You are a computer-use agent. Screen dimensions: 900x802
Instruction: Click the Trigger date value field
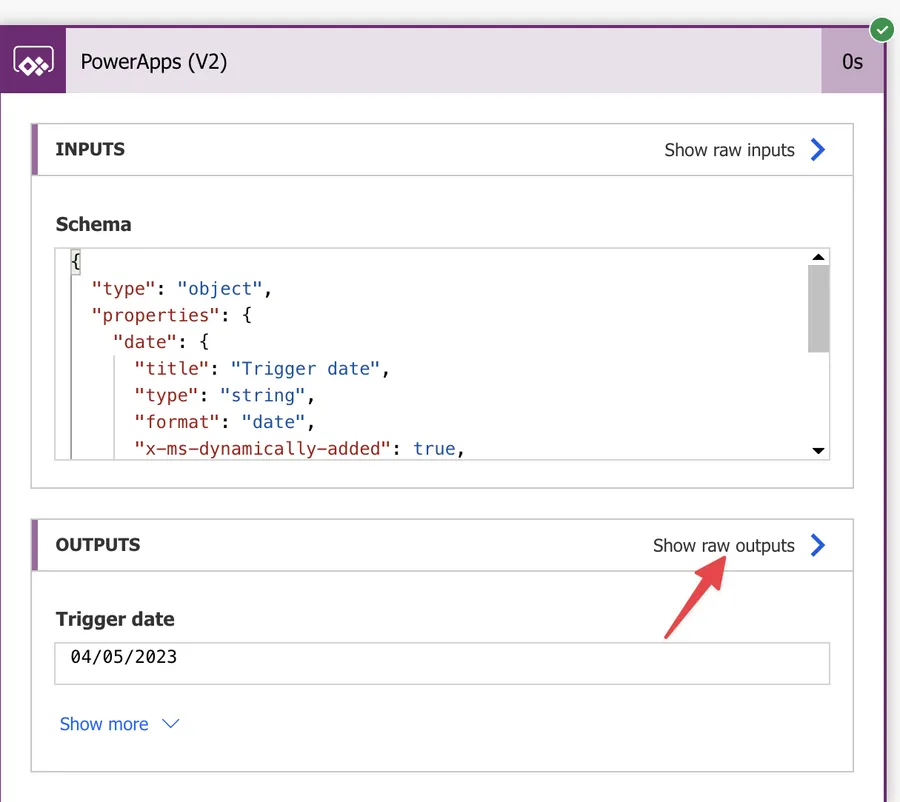click(x=442, y=663)
